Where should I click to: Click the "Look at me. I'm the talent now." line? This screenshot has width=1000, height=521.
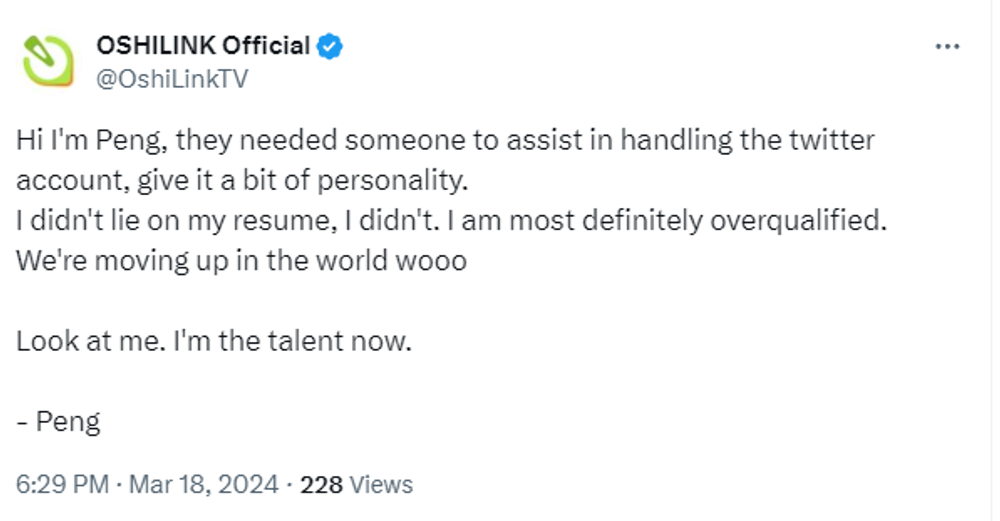coord(213,342)
